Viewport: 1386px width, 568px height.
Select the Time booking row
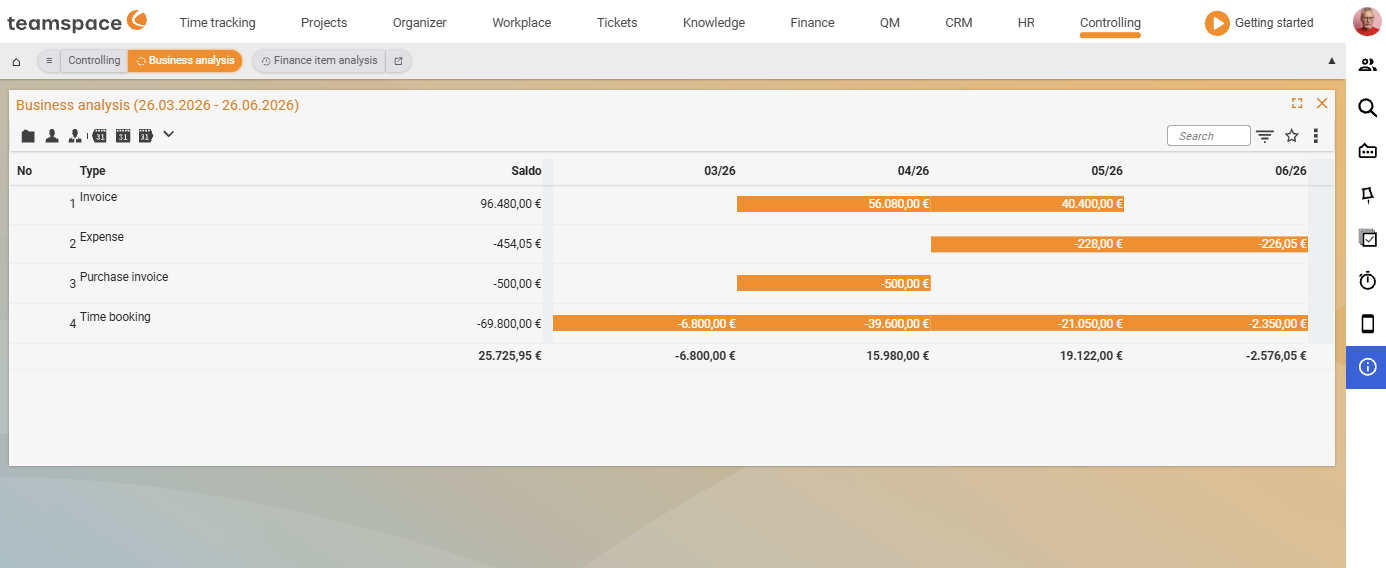tap(672, 324)
